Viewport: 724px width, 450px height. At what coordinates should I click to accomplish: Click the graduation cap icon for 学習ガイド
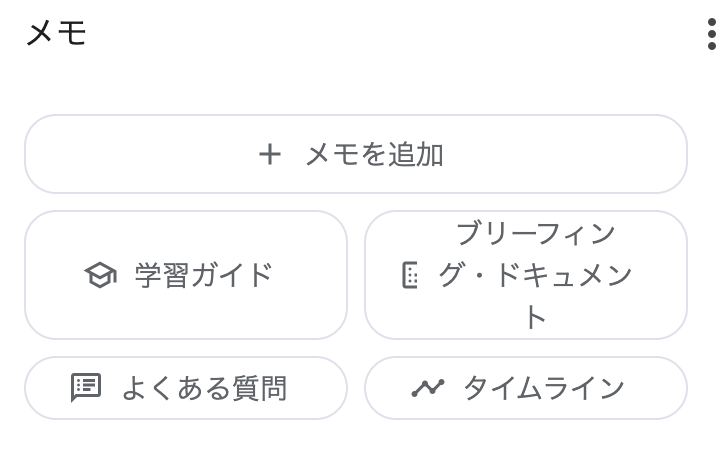(101, 275)
